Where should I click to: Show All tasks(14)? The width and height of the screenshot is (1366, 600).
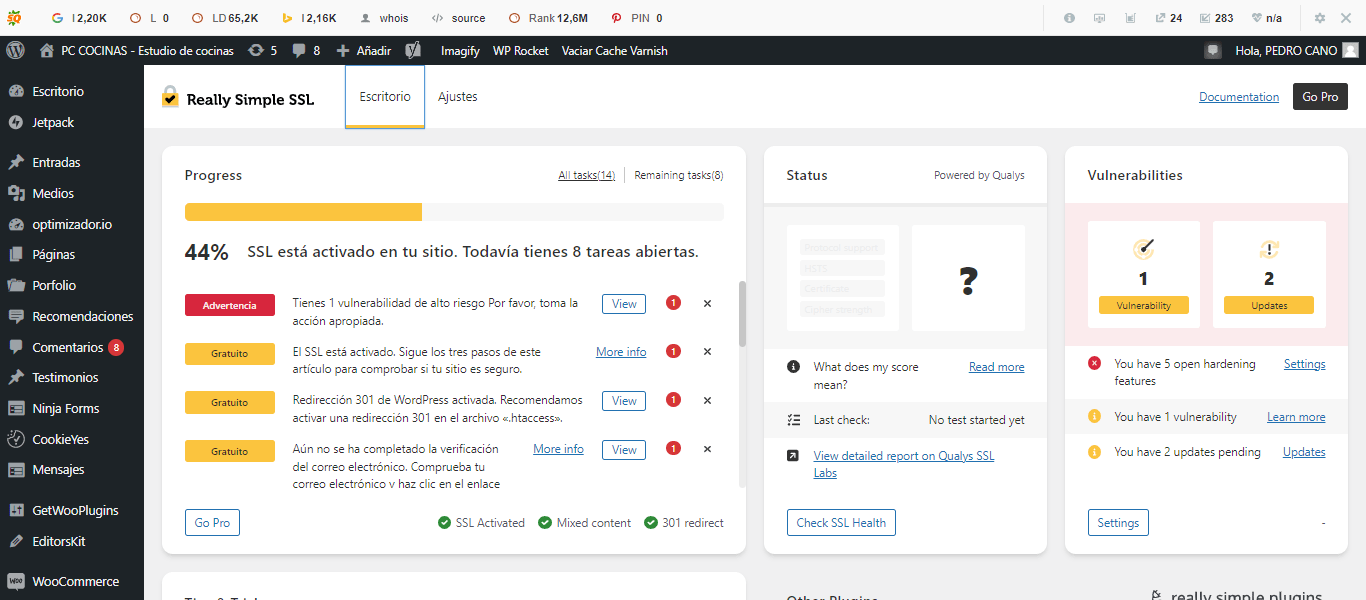pyautogui.click(x=586, y=175)
